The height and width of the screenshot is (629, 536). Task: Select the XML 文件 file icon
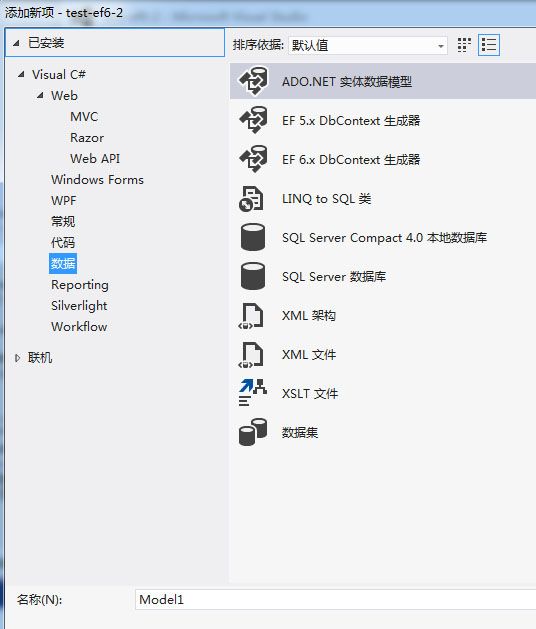[251, 355]
